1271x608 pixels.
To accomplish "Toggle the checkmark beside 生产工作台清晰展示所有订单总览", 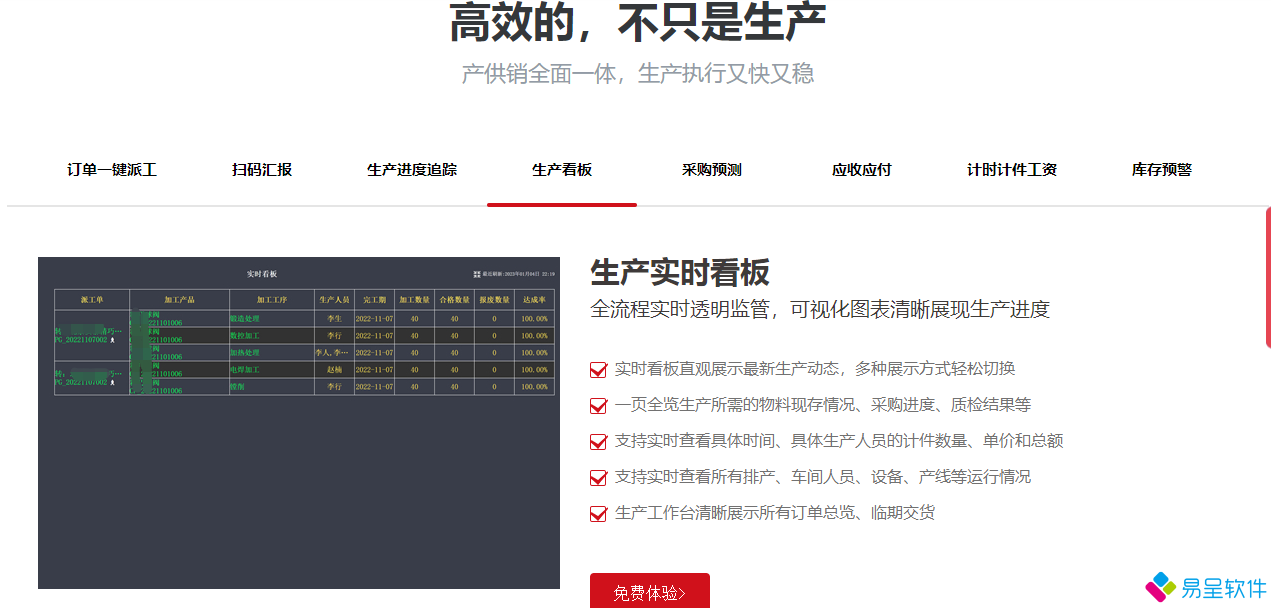I will [598, 513].
